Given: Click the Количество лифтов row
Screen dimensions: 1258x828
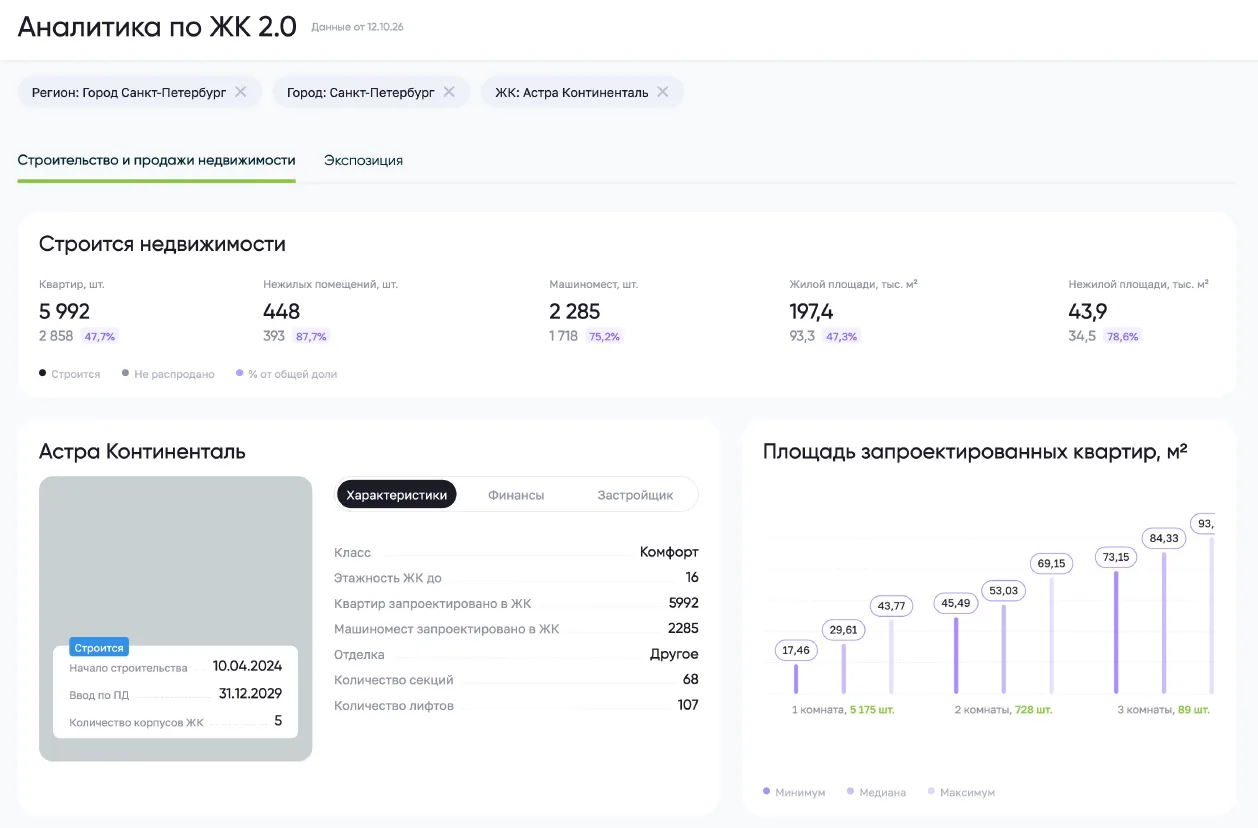Looking at the screenshot, I should (x=516, y=705).
